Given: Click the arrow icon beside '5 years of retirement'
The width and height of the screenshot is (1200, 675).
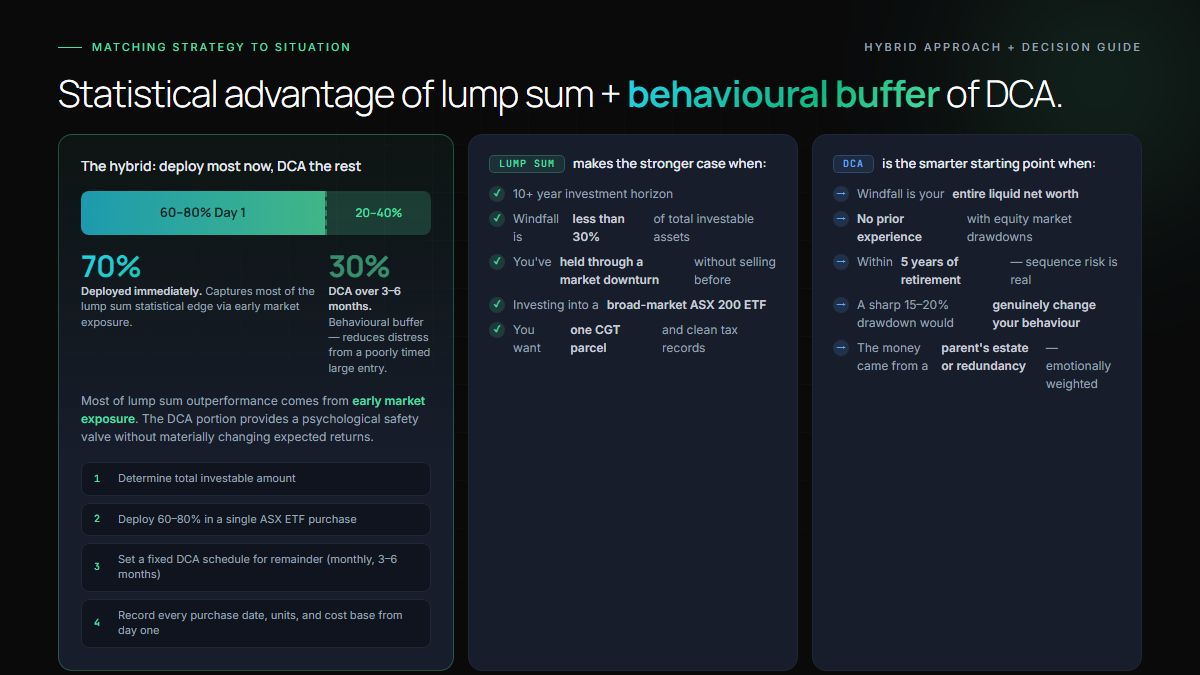Looking at the screenshot, I should tap(841, 262).
